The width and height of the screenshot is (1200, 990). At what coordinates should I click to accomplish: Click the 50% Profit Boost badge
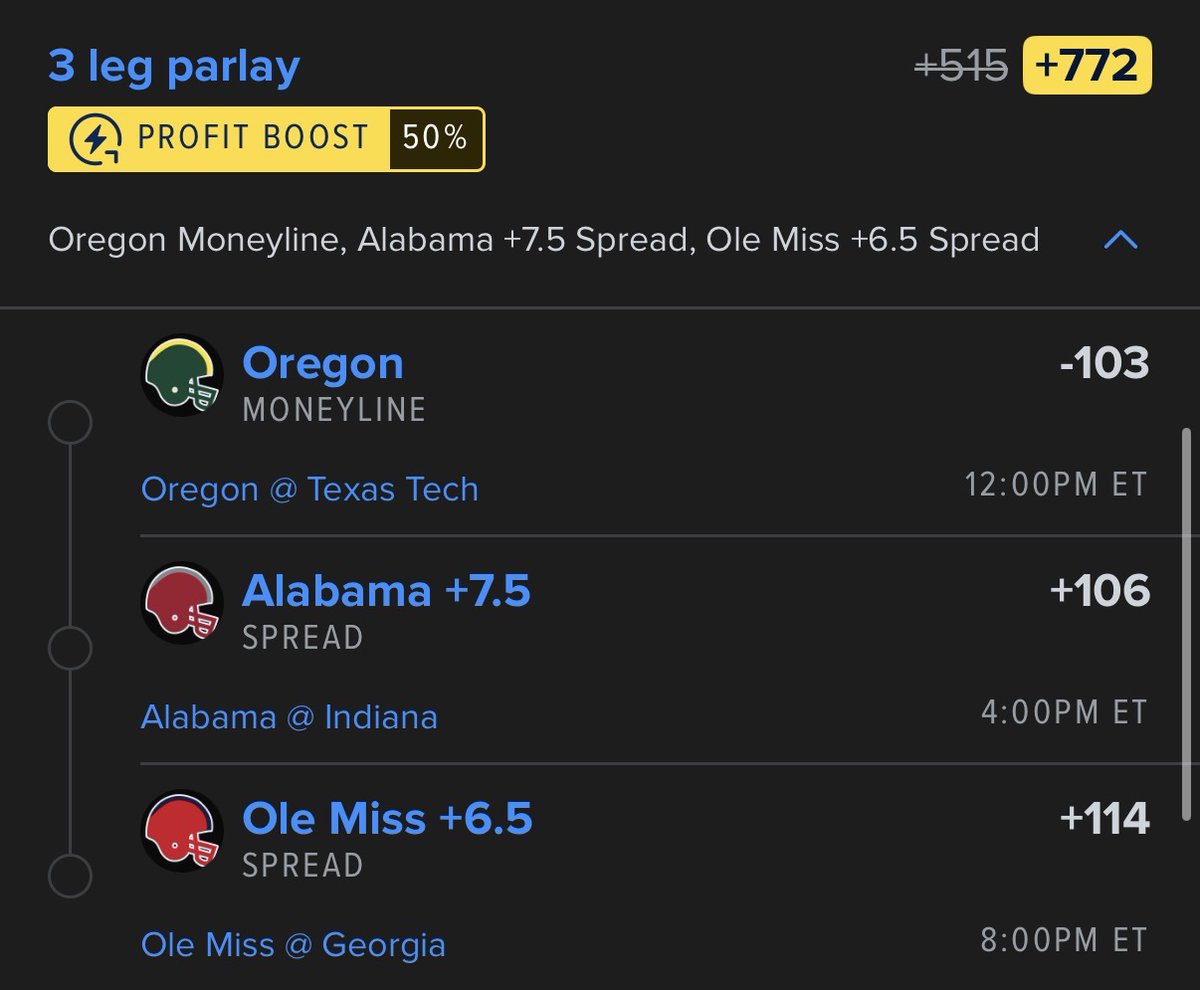point(435,139)
